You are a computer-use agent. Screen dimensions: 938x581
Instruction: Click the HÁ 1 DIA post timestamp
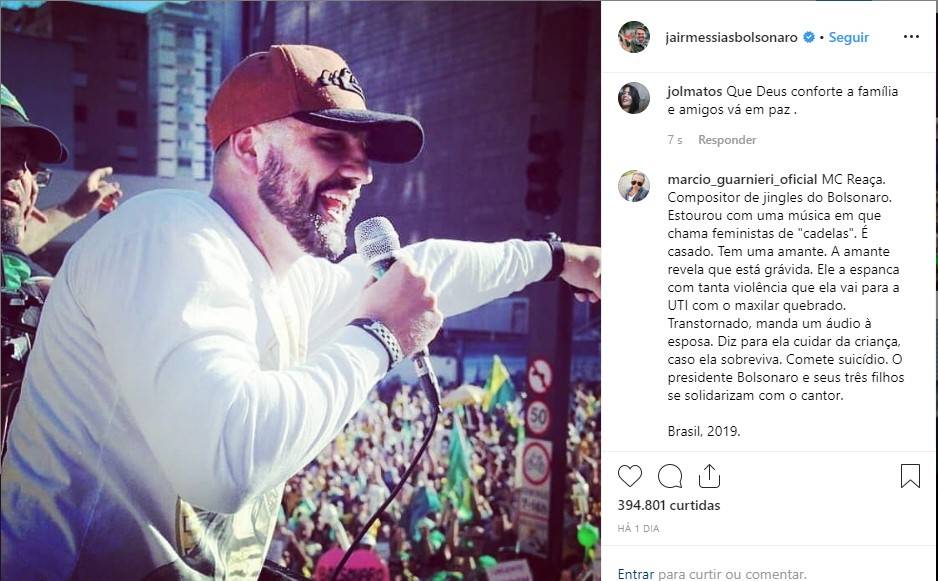[x=638, y=528]
